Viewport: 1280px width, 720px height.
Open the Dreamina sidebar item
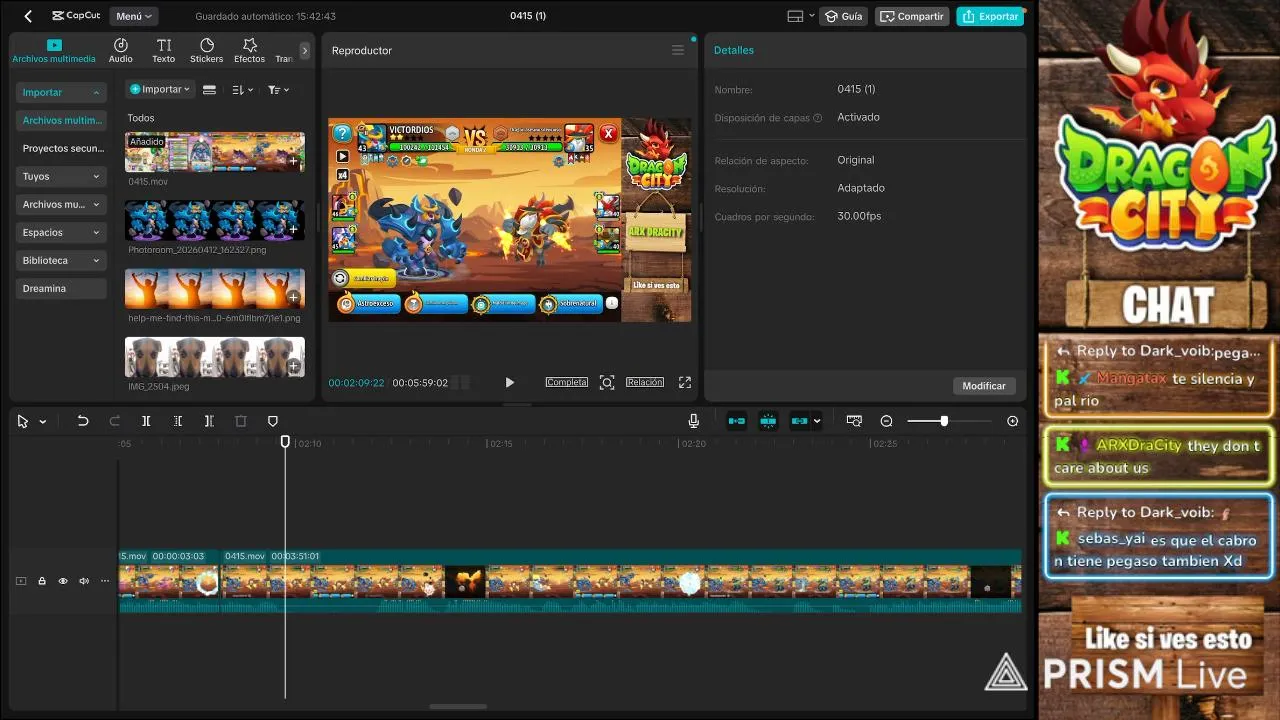61,288
